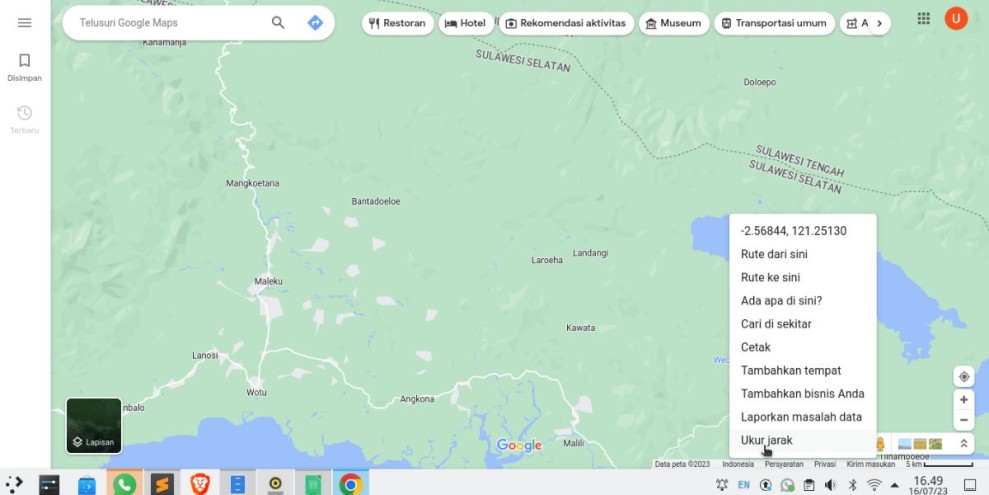Open the application launcher in taskbar
989x495 pixels.
coord(14,484)
